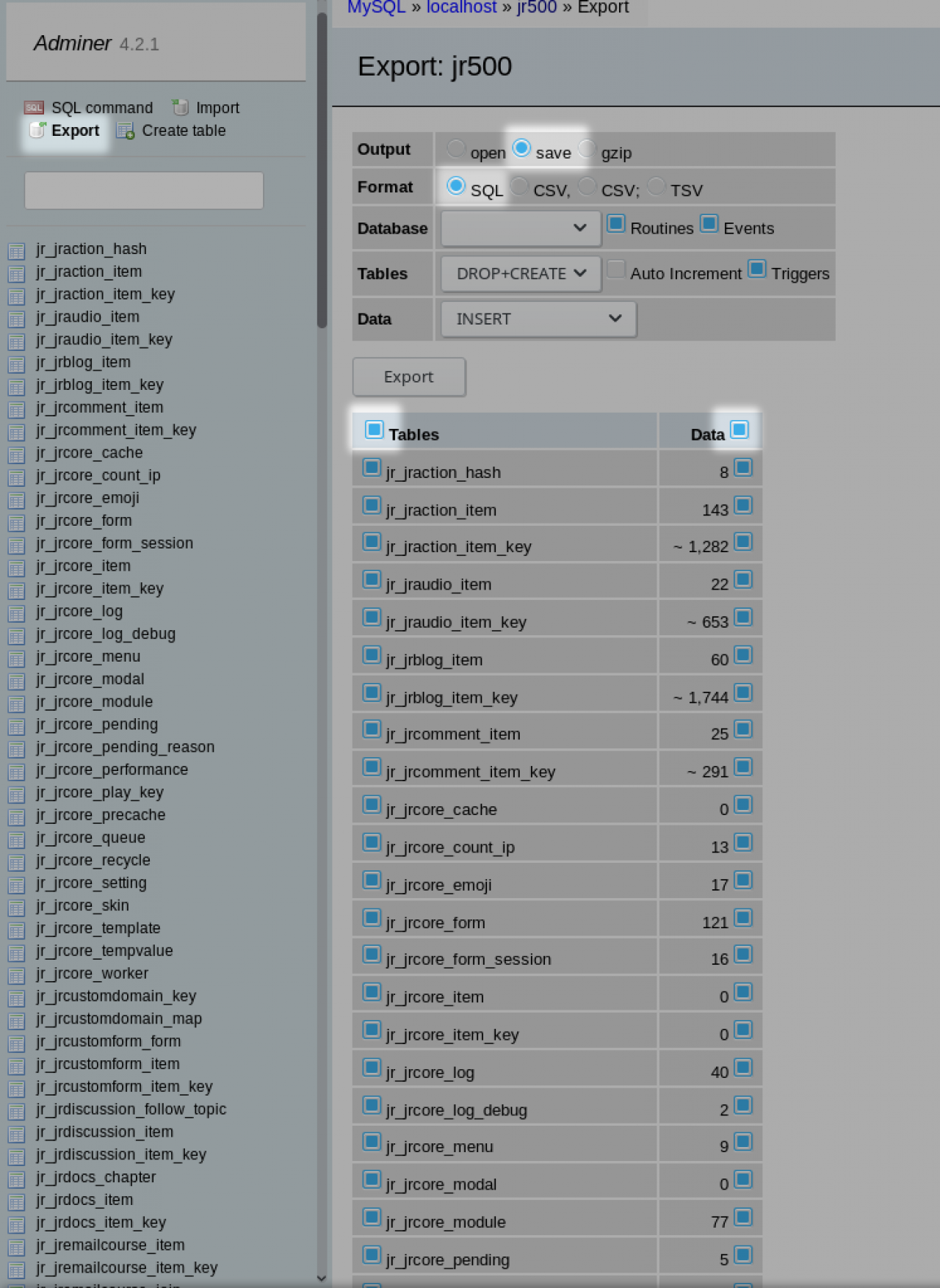The height and width of the screenshot is (1288, 940).
Task: Select the 'gzip' output radio button
Action: (x=587, y=148)
